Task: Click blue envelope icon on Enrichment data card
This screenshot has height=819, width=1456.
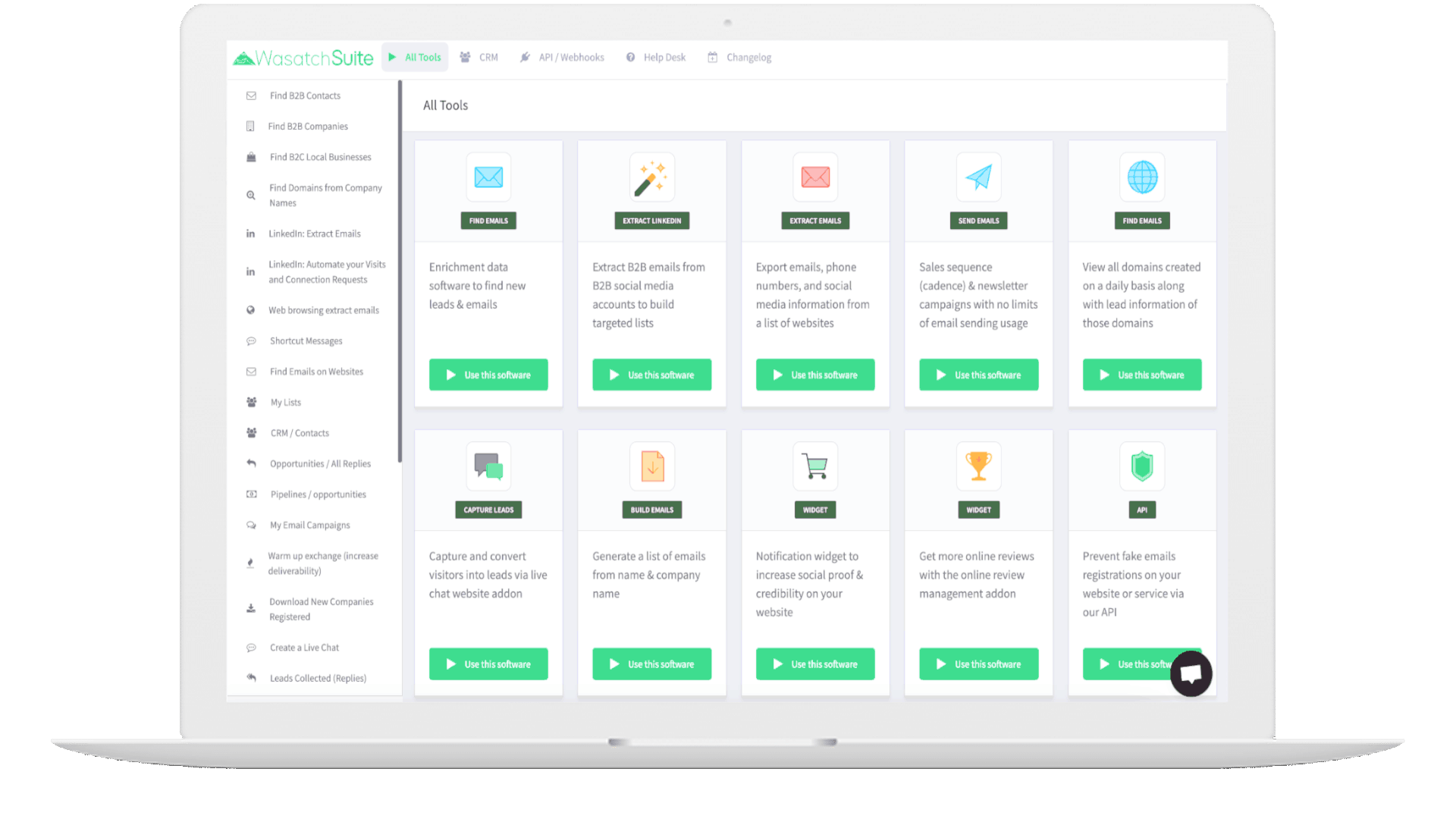Action: click(x=488, y=177)
